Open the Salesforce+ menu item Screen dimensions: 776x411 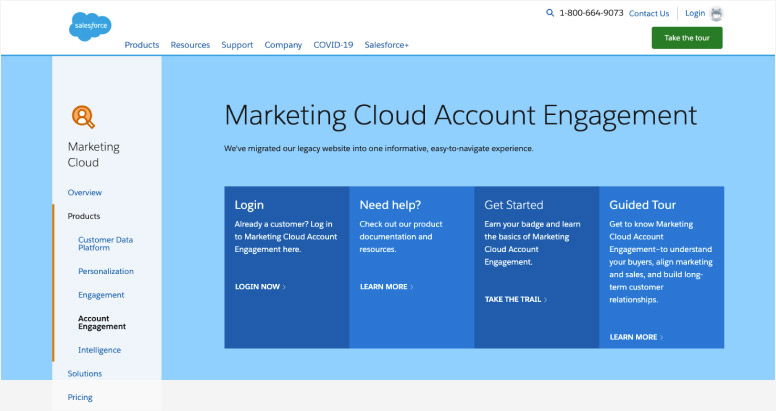[x=387, y=45]
